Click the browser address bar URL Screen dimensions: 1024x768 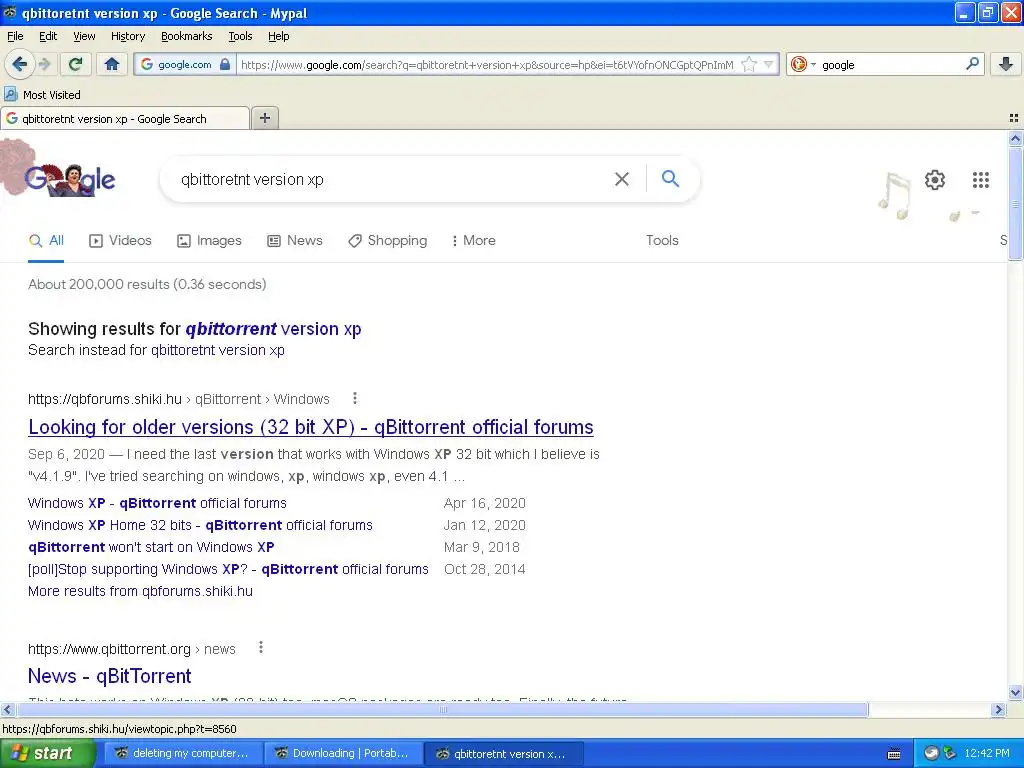(x=487, y=65)
